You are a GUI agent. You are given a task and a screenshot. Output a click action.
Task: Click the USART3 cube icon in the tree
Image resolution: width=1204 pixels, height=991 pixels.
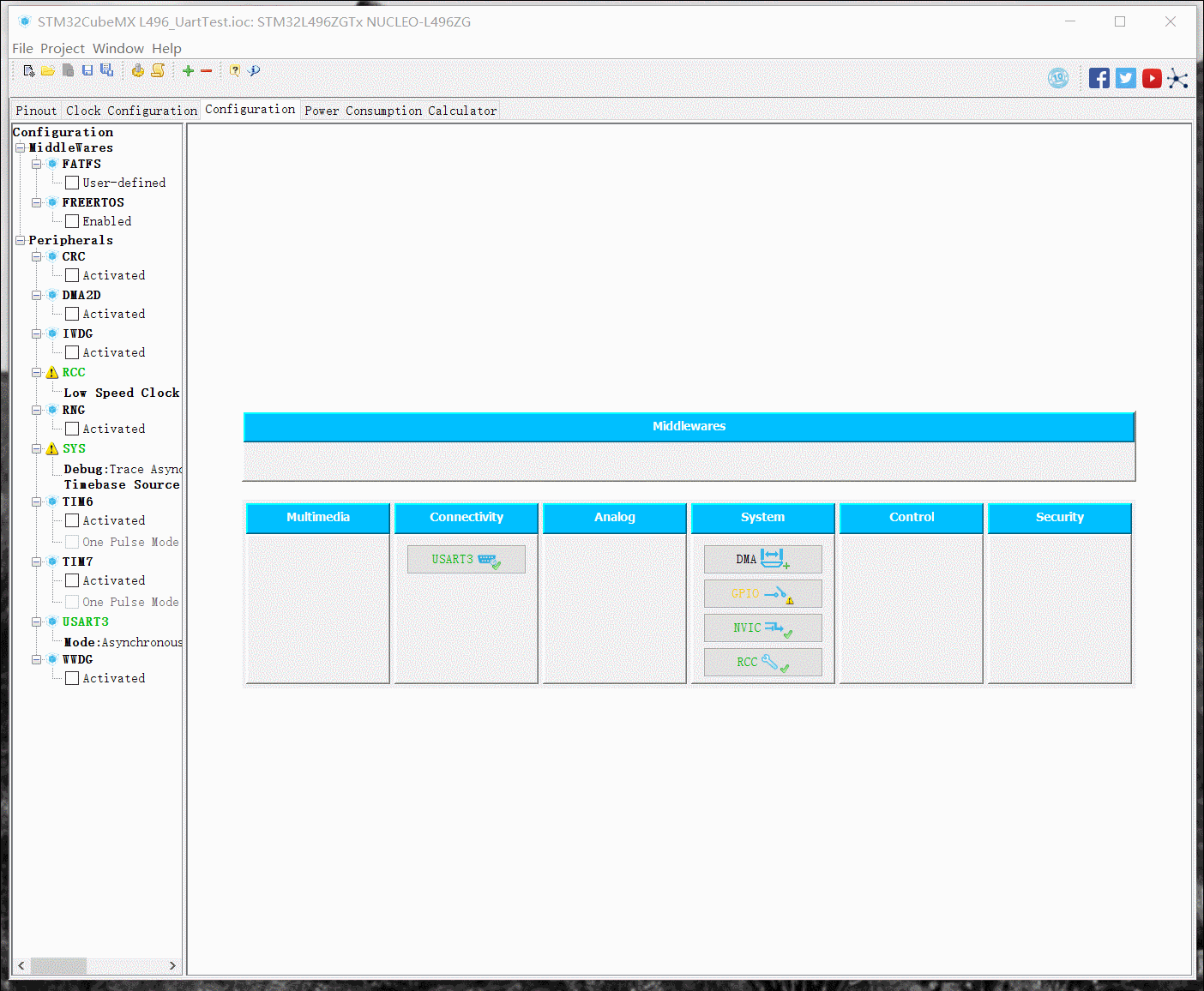(x=52, y=622)
